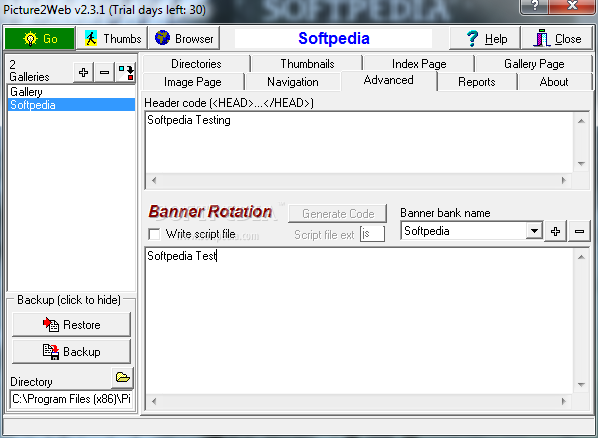Screen dimensions: 598x438
Task: Open Browser preview button
Action: tap(184, 39)
